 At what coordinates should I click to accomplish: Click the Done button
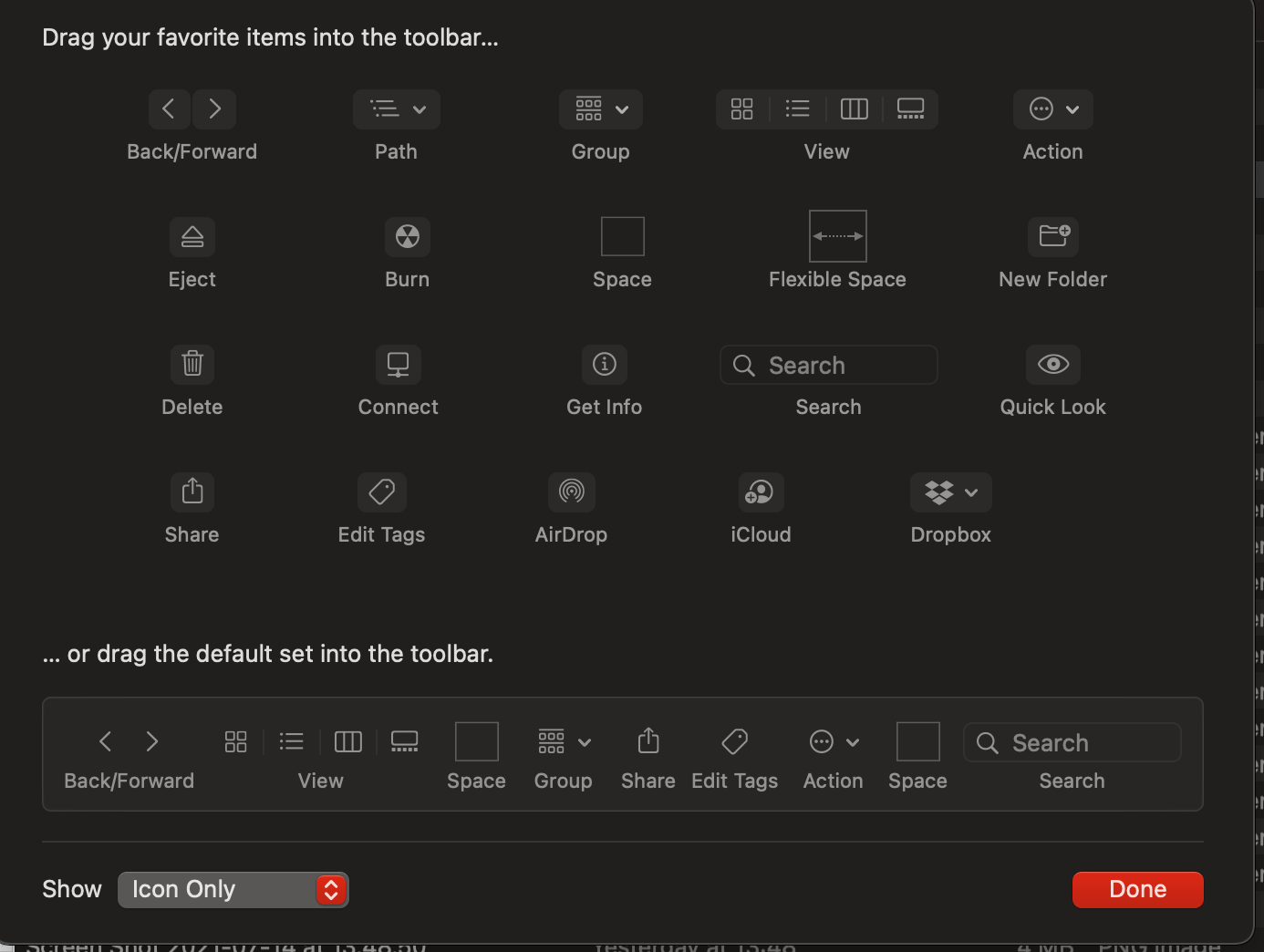1137,889
